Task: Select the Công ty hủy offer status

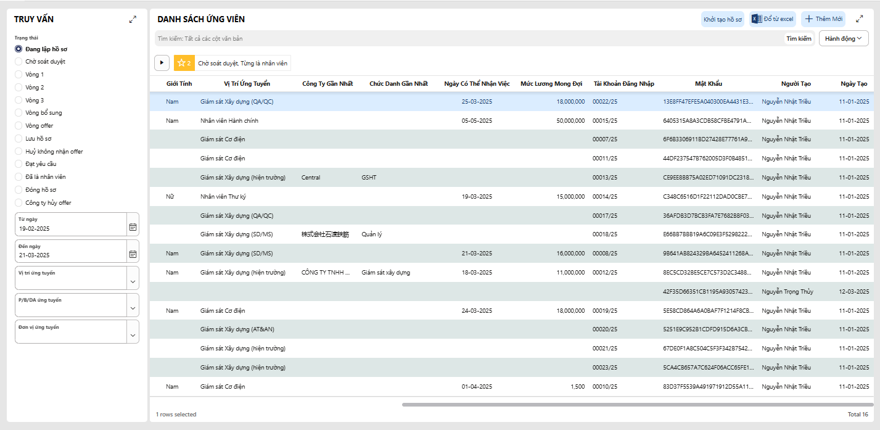Action: tap(19, 203)
